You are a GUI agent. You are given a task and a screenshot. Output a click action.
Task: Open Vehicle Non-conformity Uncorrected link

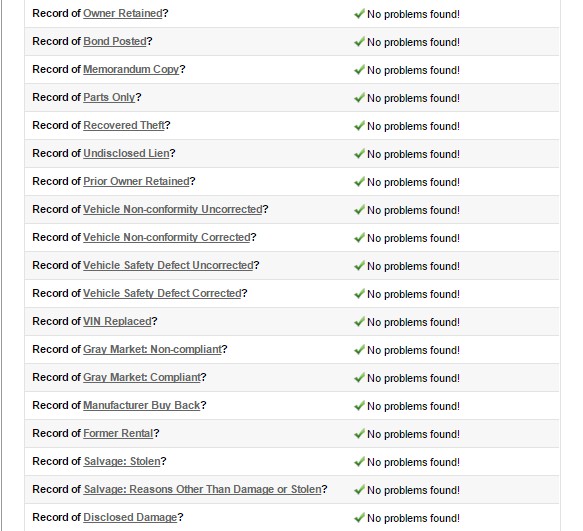[x=173, y=209]
